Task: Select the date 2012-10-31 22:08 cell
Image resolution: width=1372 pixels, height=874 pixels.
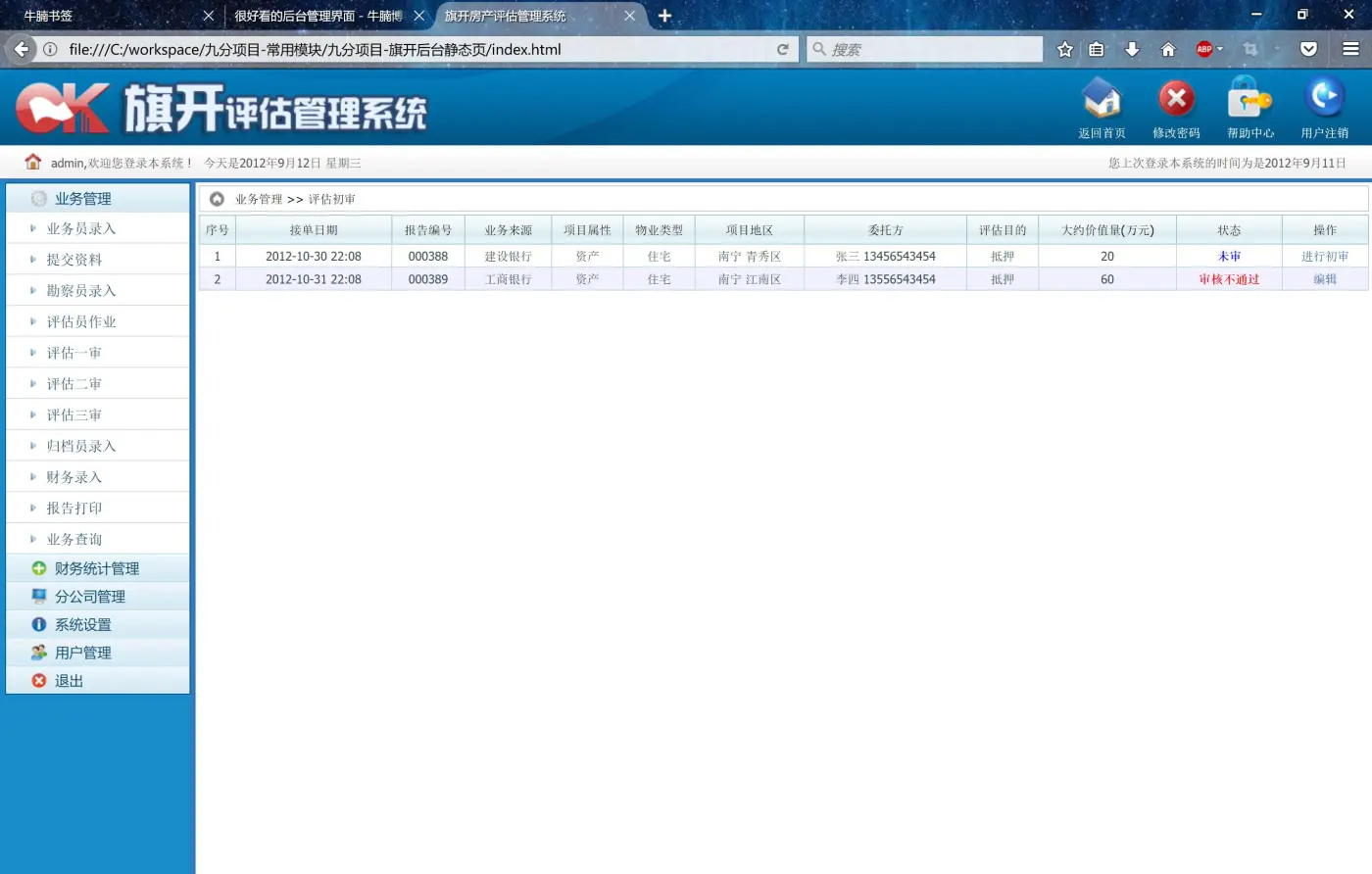Action: coord(314,279)
